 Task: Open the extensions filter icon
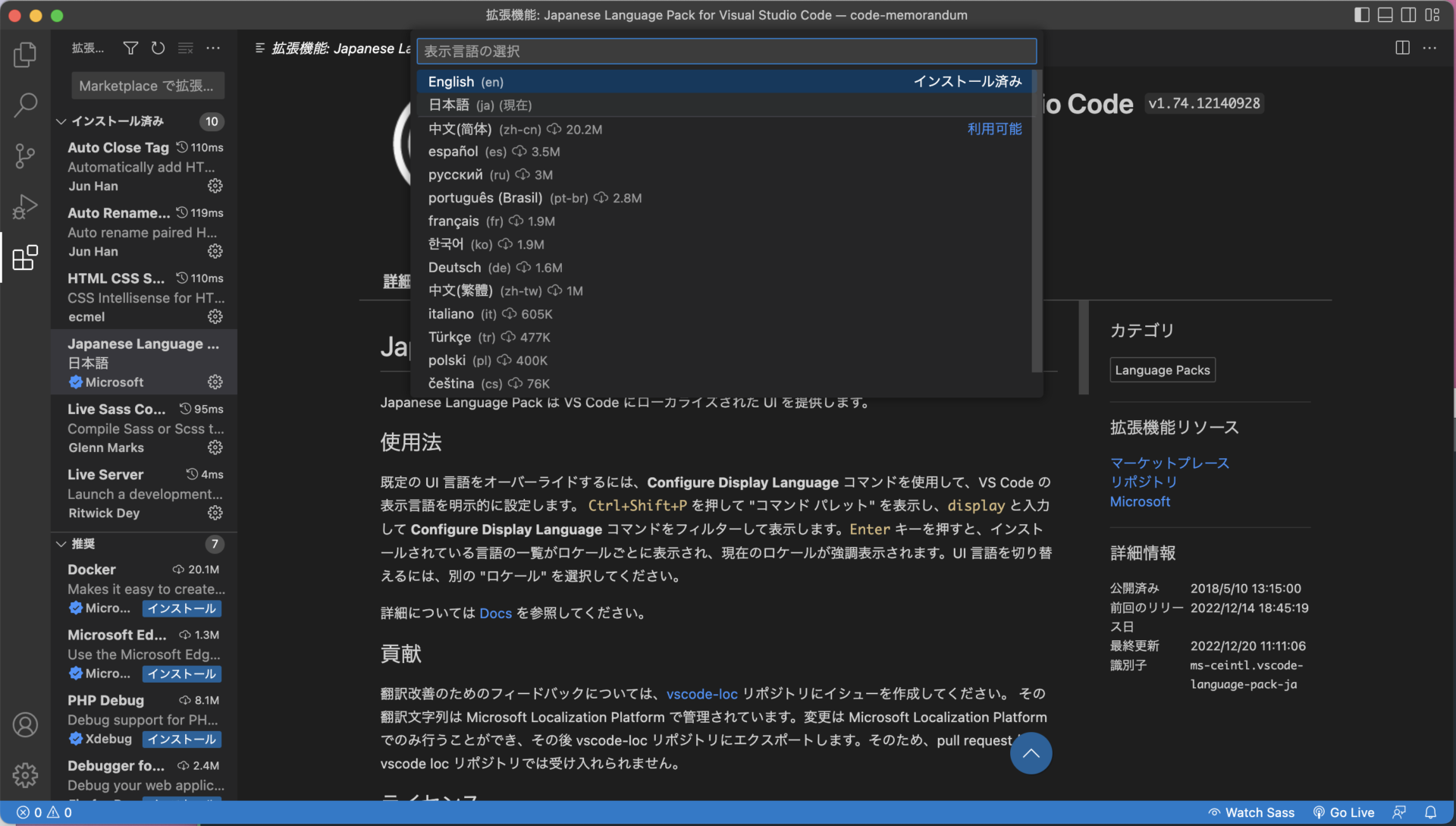pyautogui.click(x=130, y=48)
